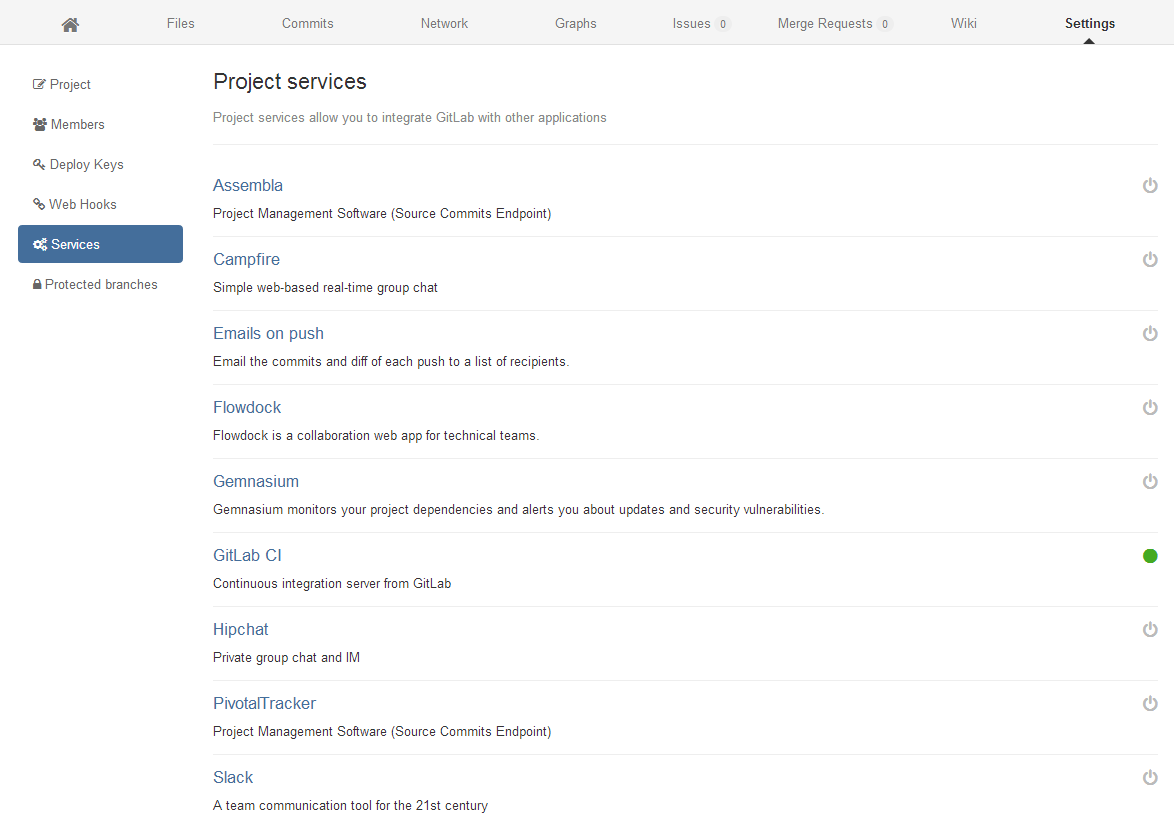The height and width of the screenshot is (820, 1174).
Task: Open the Campfire service link
Action: [246, 259]
